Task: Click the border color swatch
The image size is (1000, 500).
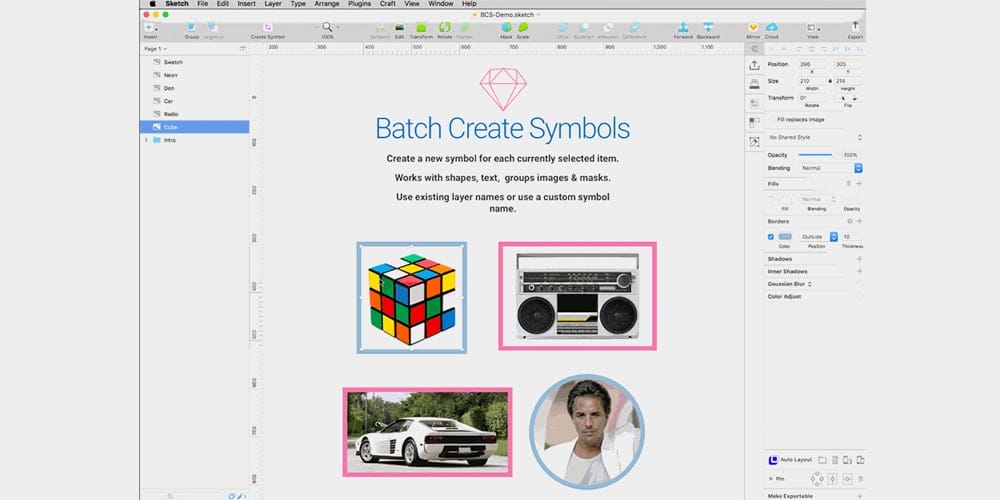Action: click(x=785, y=237)
